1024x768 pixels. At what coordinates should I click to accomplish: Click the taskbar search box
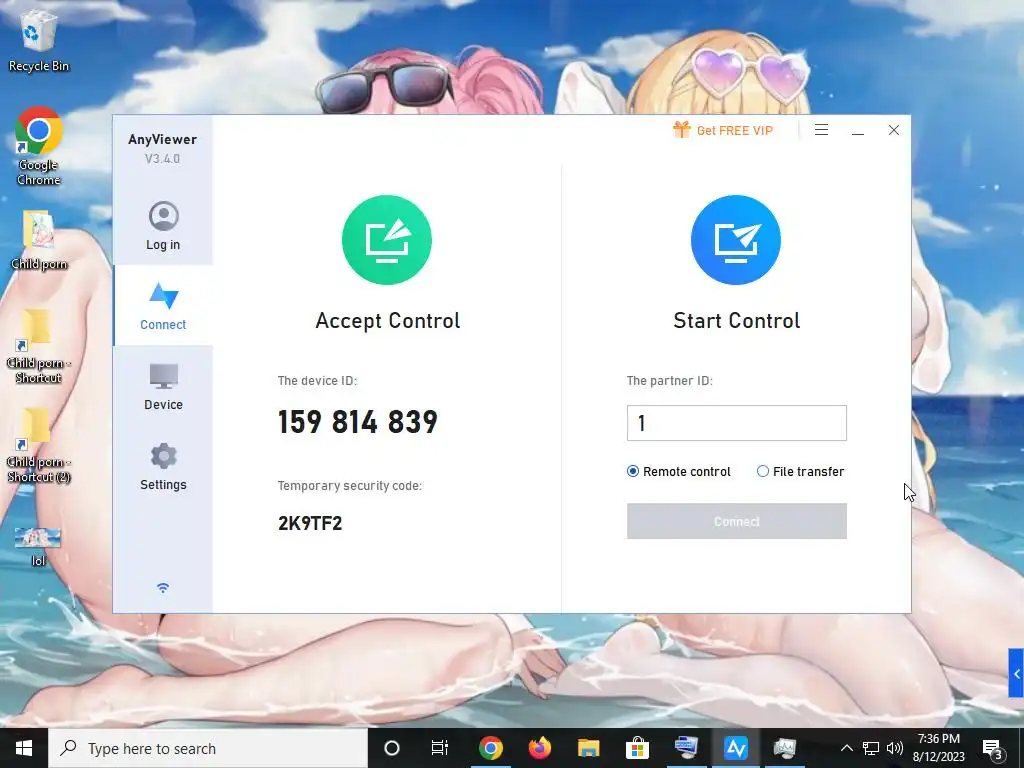pos(208,748)
